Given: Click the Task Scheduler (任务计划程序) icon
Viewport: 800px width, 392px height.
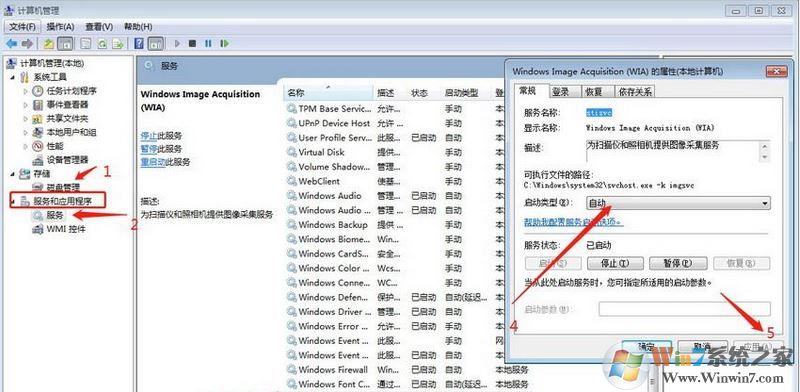Looking at the screenshot, I should click(38, 91).
